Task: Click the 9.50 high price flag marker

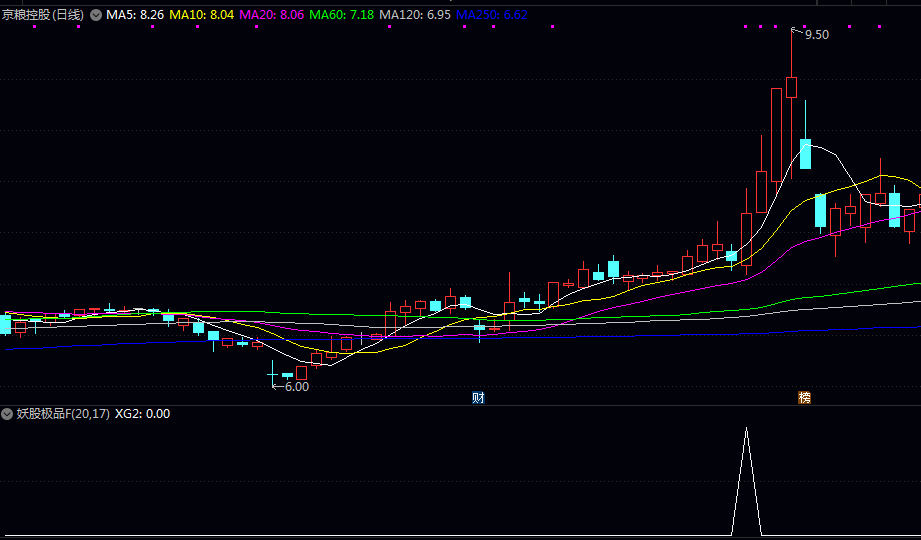Action: point(814,34)
